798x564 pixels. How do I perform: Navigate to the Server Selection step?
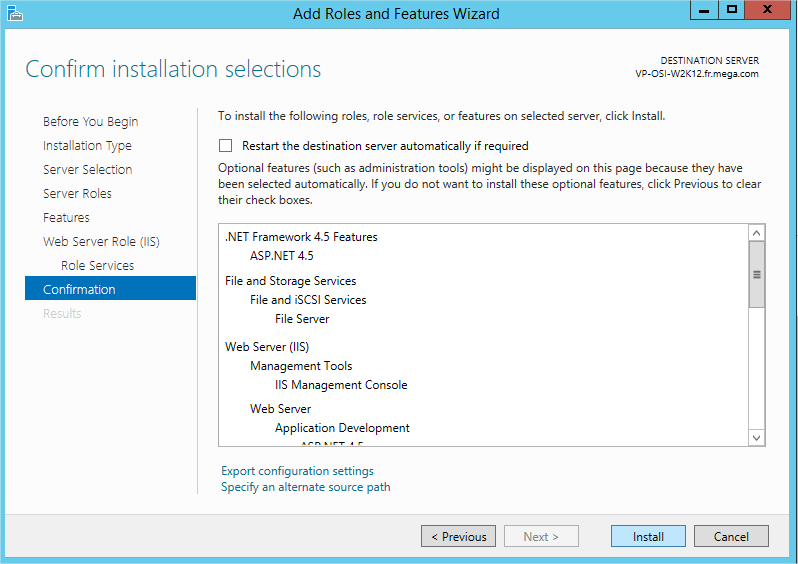[87, 170]
